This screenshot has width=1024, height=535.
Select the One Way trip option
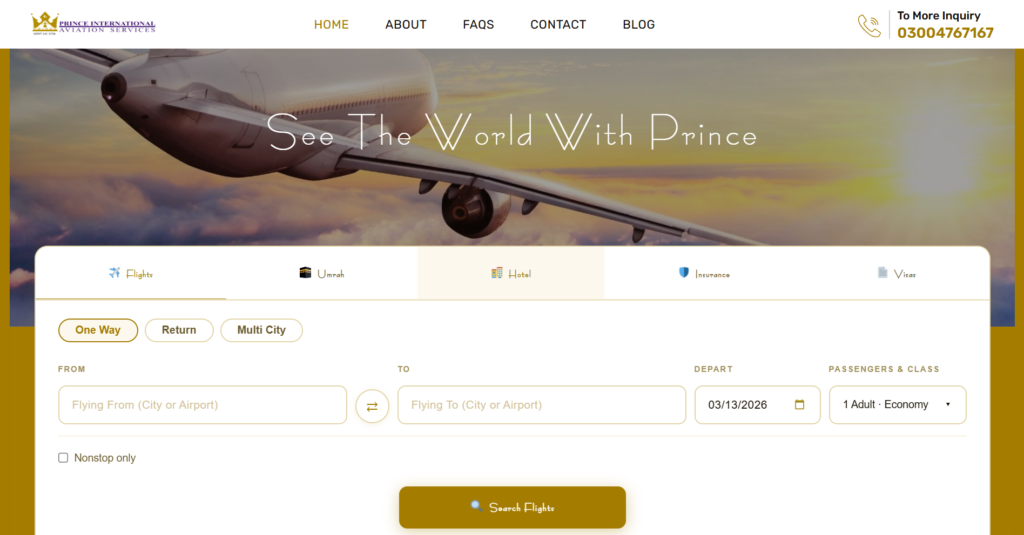pyautogui.click(x=98, y=330)
